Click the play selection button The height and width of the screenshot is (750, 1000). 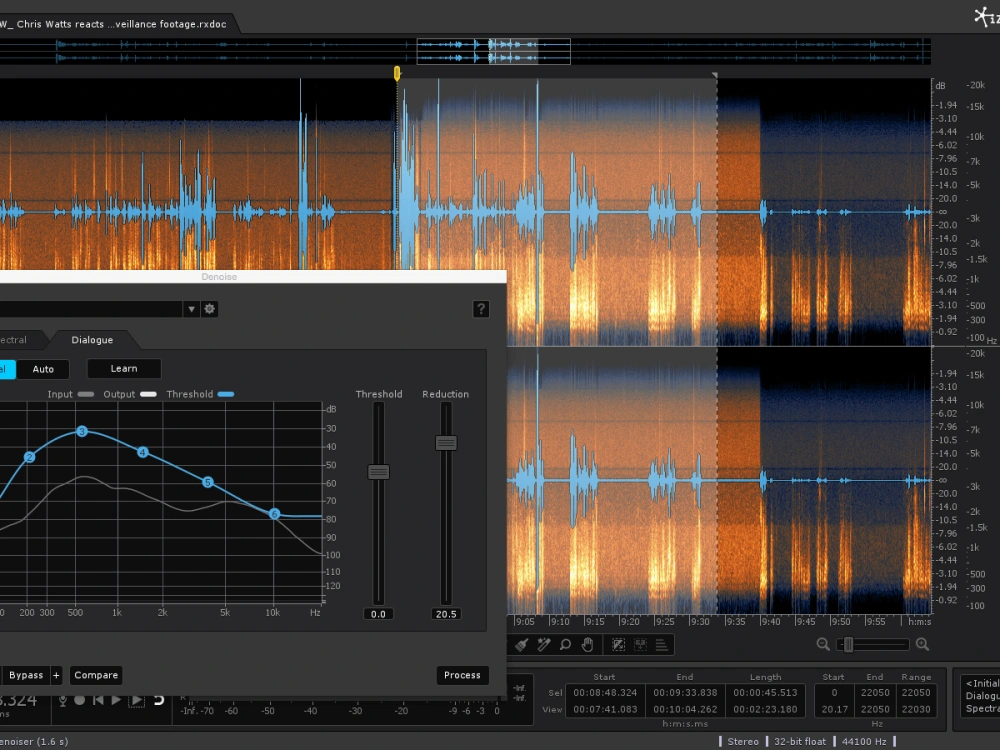coord(136,700)
